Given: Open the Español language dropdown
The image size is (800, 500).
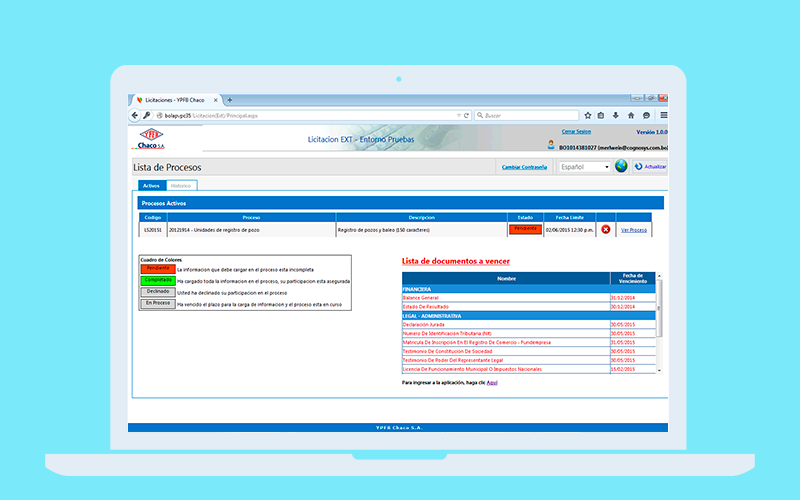Looking at the screenshot, I should 584,167.
